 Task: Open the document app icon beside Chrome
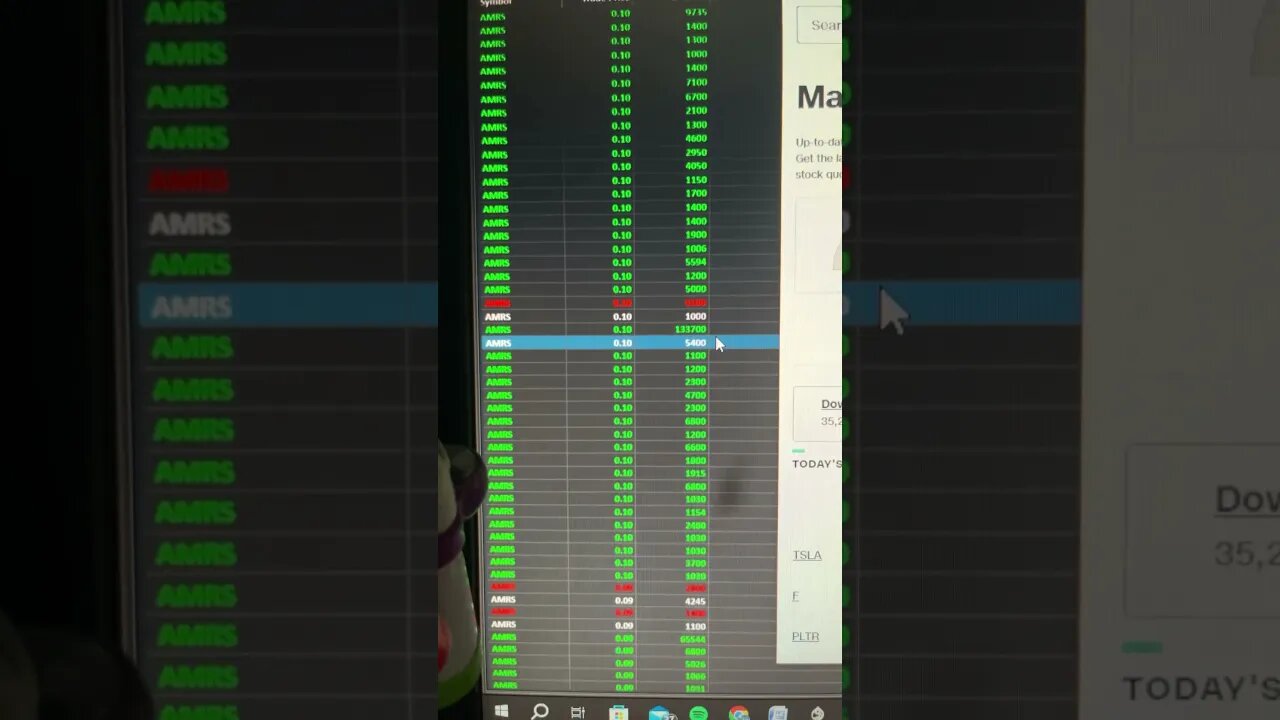point(778,713)
